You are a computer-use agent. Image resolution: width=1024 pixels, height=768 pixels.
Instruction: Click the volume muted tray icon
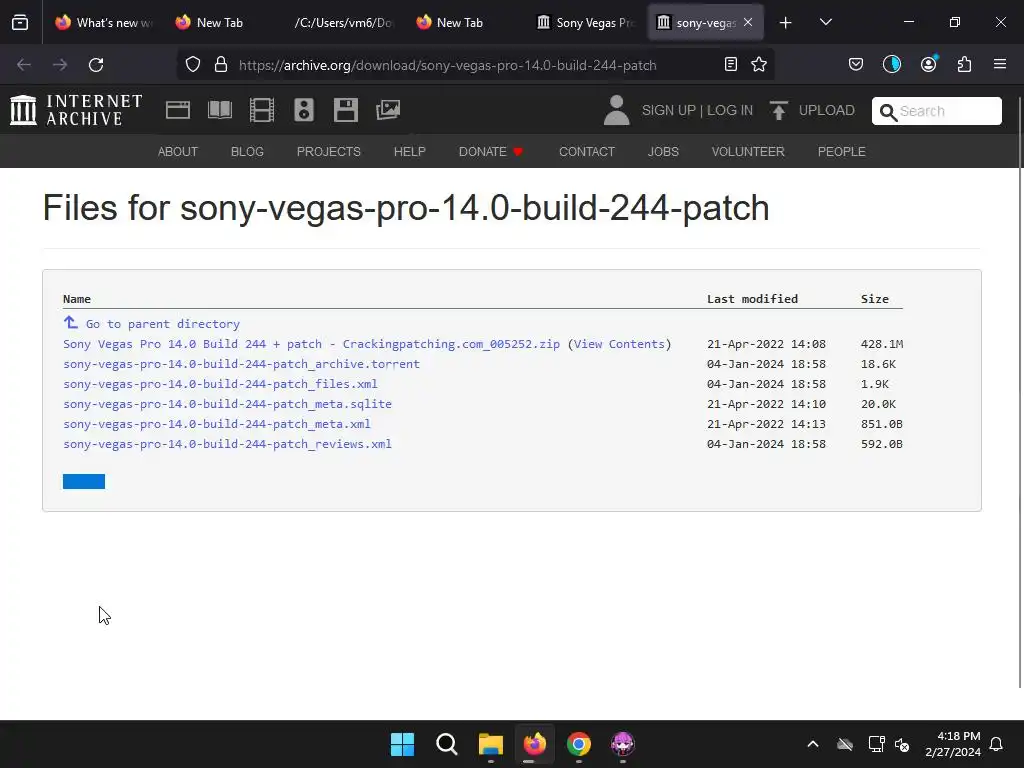pos(902,744)
